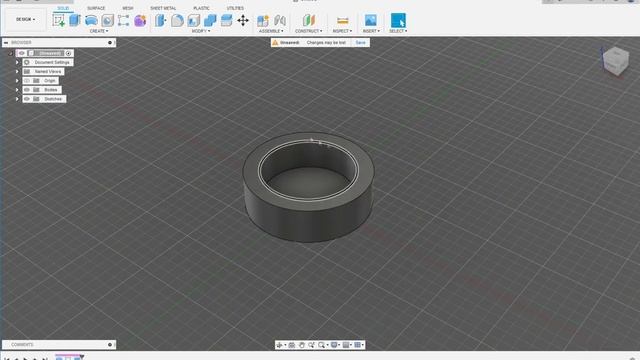Image resolution: width=640 pixels, height=360 pixels.
Task: Open the Modify dropdown menu
Action: 201,31
